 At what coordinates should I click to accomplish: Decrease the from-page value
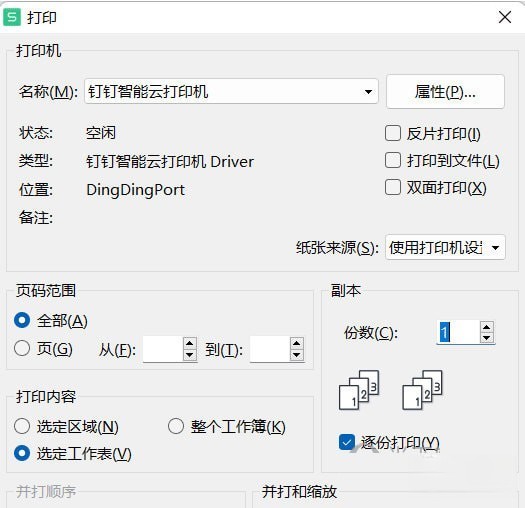(190, 355)
